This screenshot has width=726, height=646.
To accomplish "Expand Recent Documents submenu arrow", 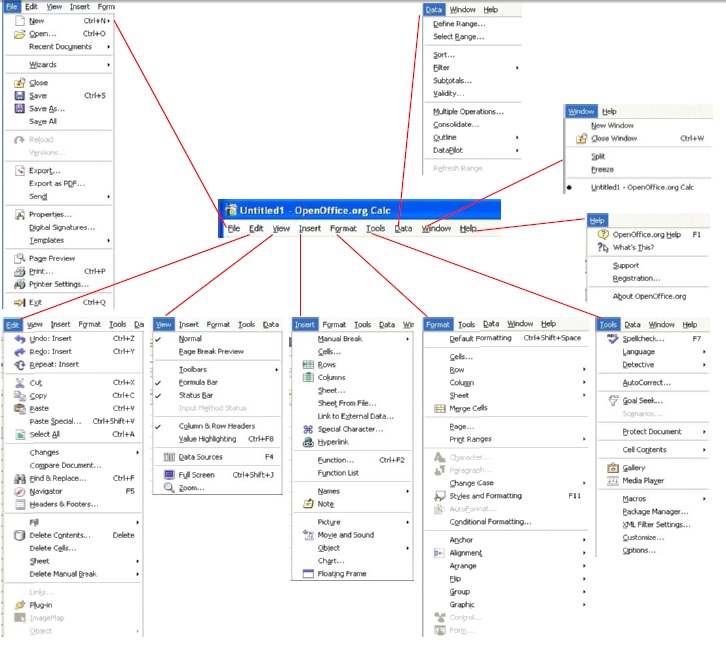I will point(108,47).
